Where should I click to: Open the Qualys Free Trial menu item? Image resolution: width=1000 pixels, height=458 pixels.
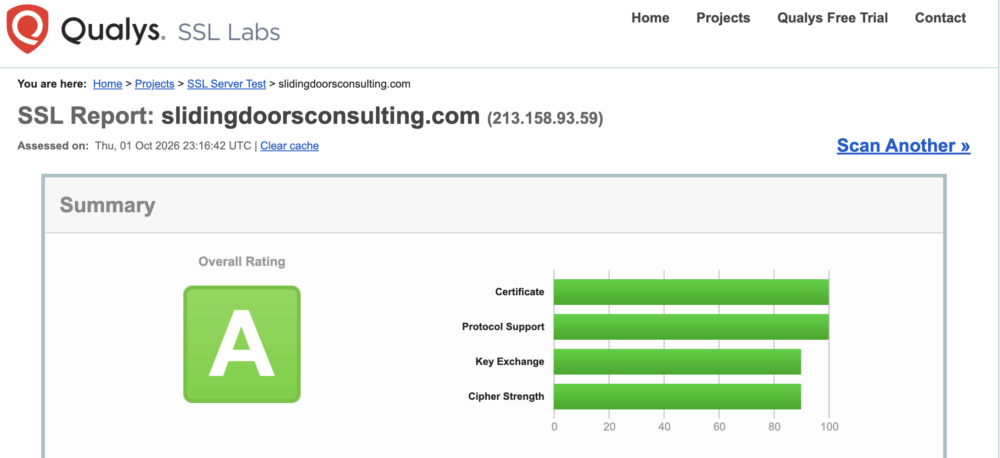coord(832,18)
